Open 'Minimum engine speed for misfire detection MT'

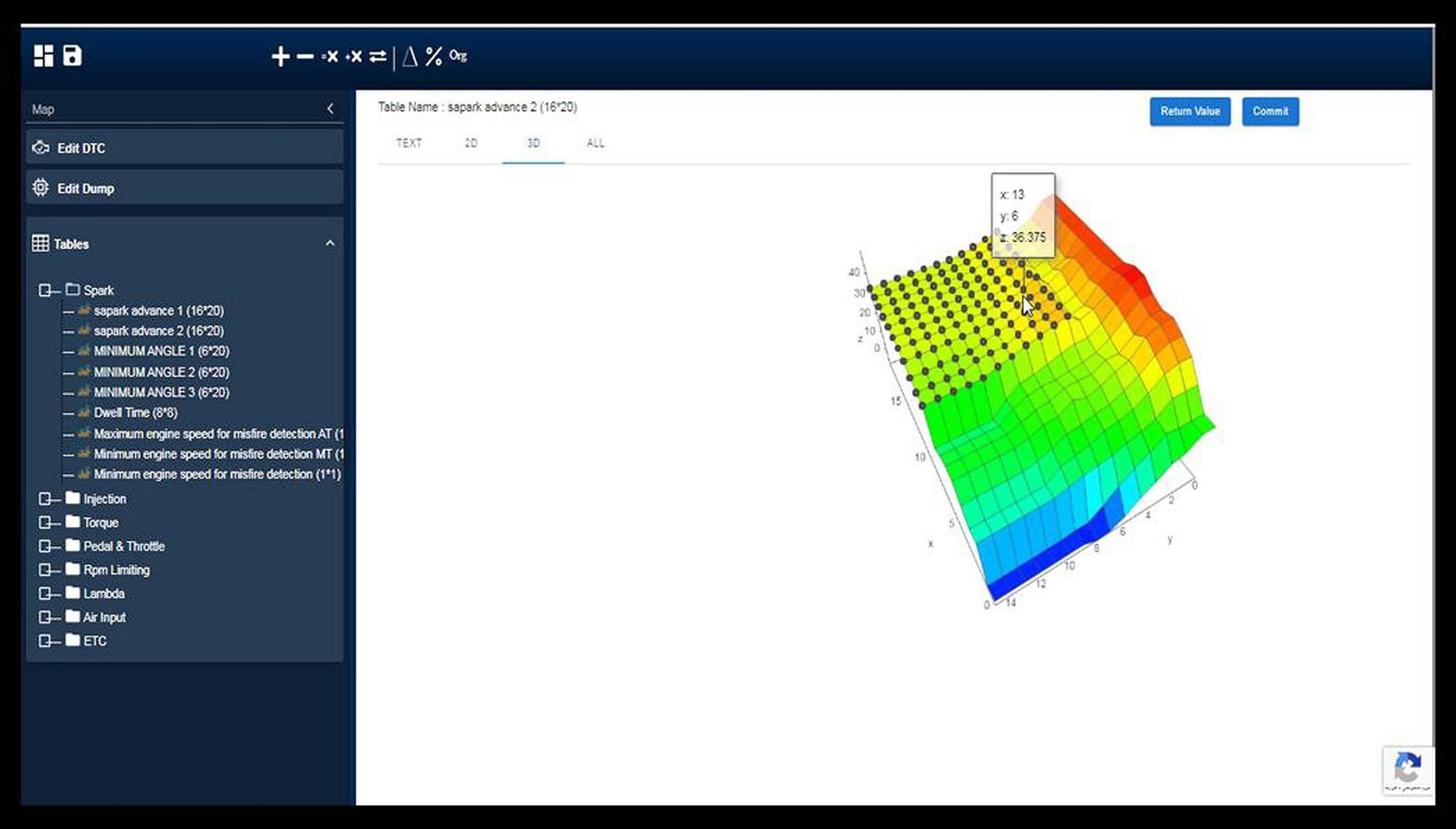(x=219, y=454)
